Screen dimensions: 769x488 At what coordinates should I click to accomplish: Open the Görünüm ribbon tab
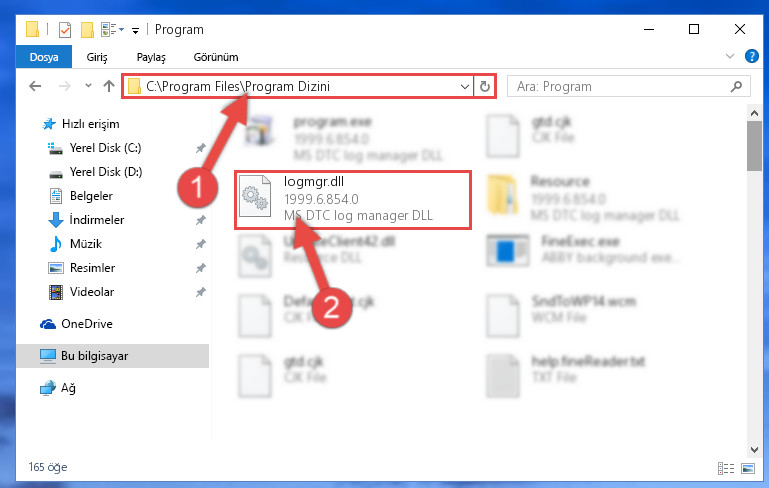216,57
